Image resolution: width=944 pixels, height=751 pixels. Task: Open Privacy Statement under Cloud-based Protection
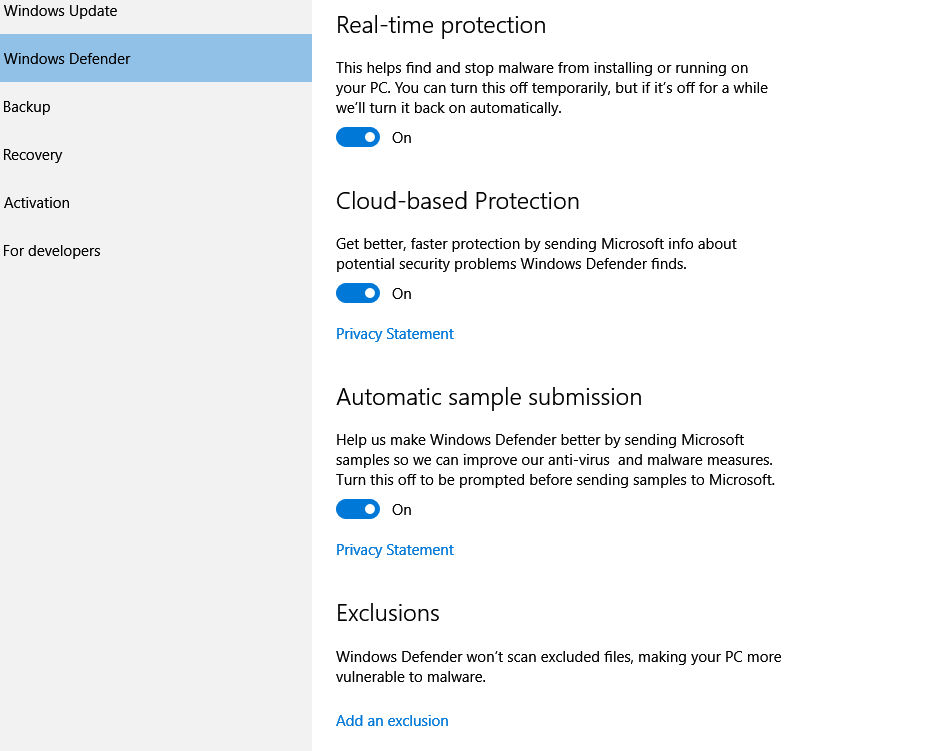pos(394,334)
